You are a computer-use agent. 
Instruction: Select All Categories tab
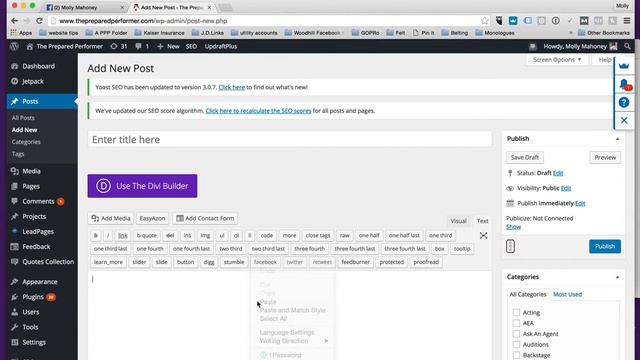coord(528,294)
